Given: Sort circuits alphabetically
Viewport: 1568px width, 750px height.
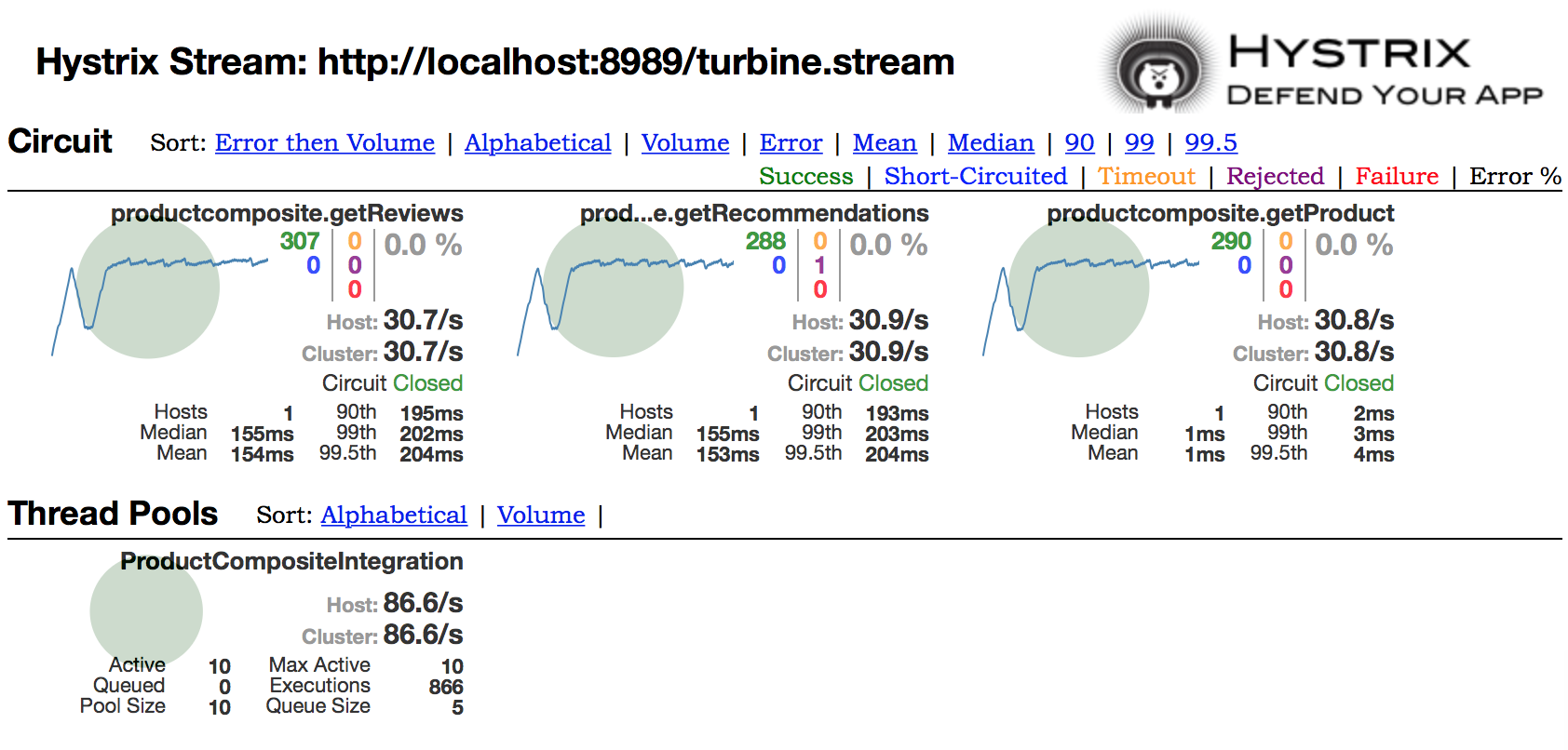Looking at the screenshot, I should pyautogui.click(x=538, y=142).
